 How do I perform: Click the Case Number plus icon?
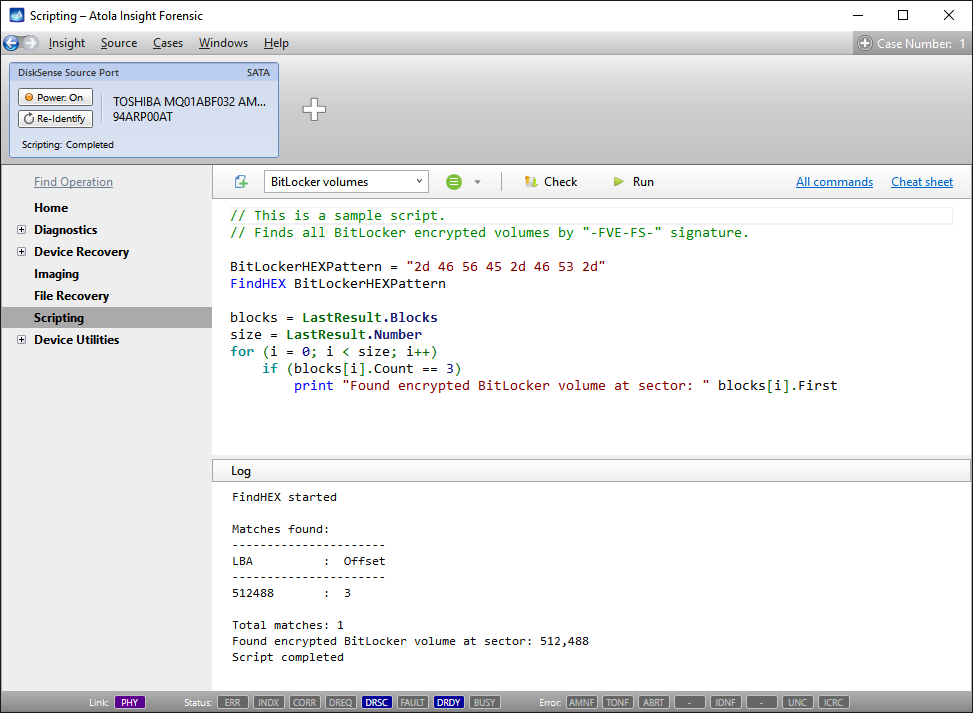click(x=864, y=43)
